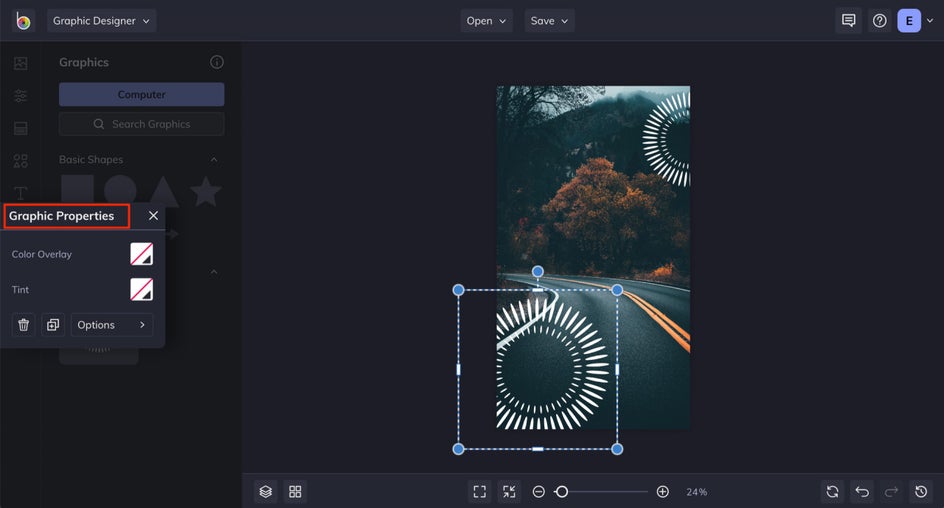Image resolution: width=944 pixels, height=508 pixels.
Task: Expand the Save menu
Action: [x=549, y=21]
